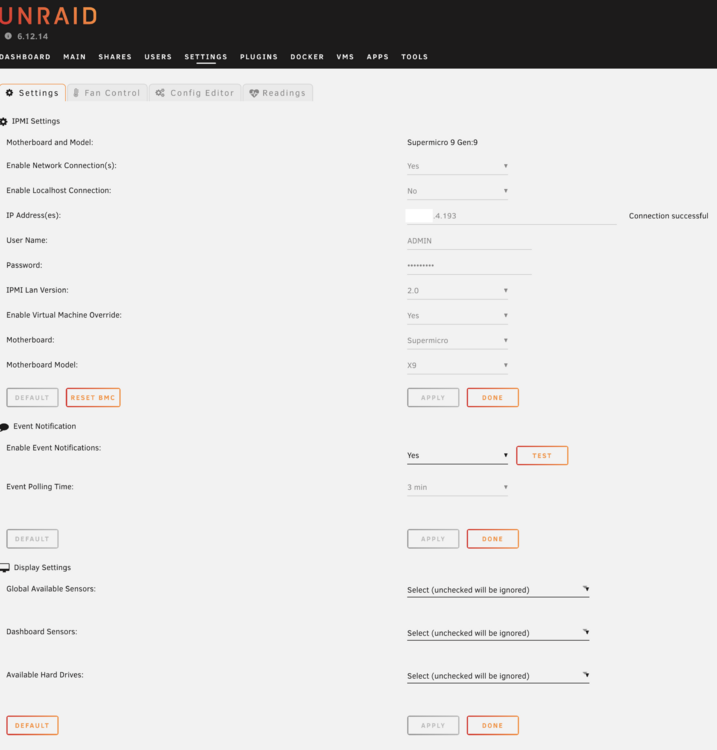The image size is (717, 750).
Task: Click the Test notification button
Action: [x=542, y=456]
